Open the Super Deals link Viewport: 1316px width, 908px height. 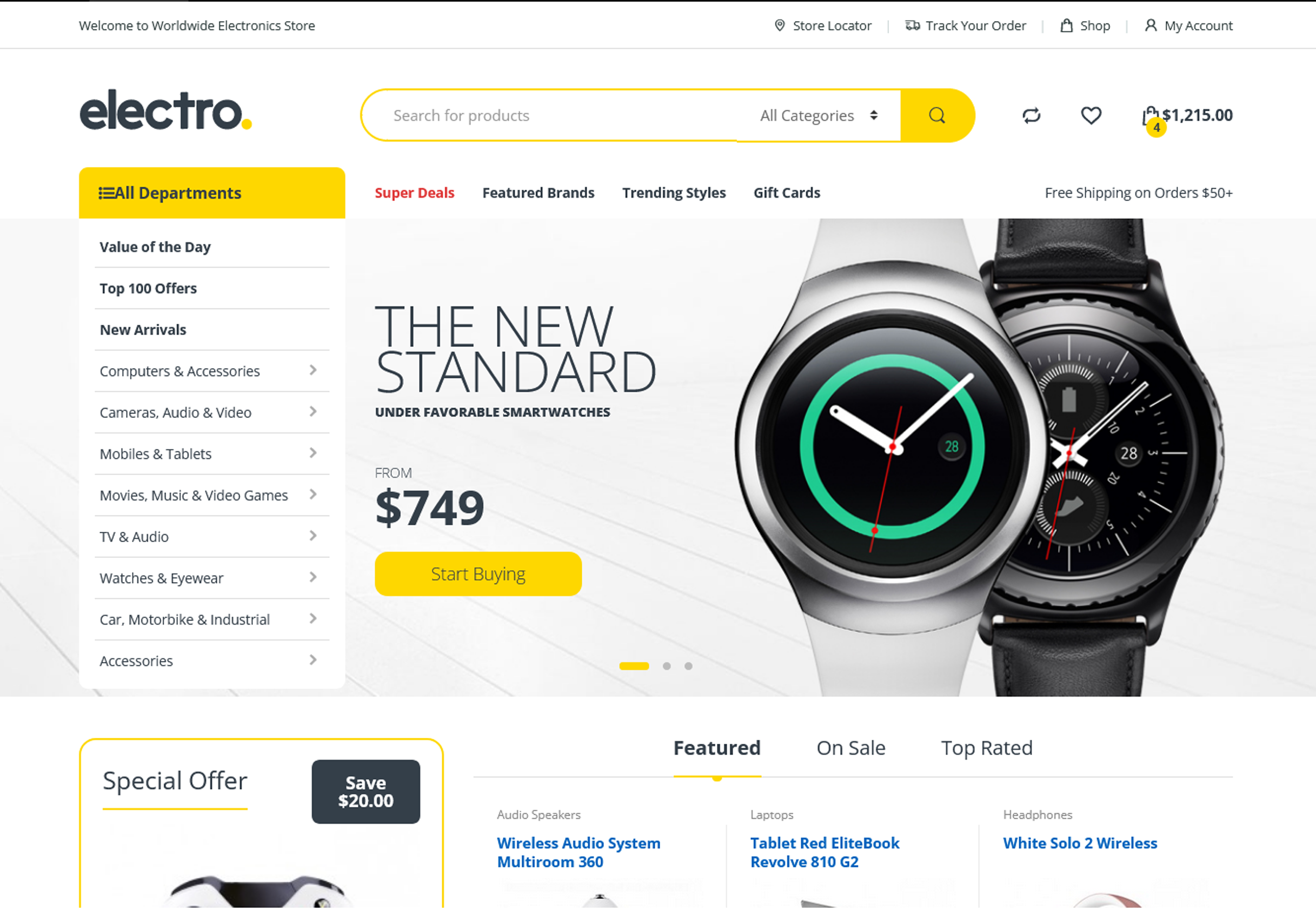point(414,193)
